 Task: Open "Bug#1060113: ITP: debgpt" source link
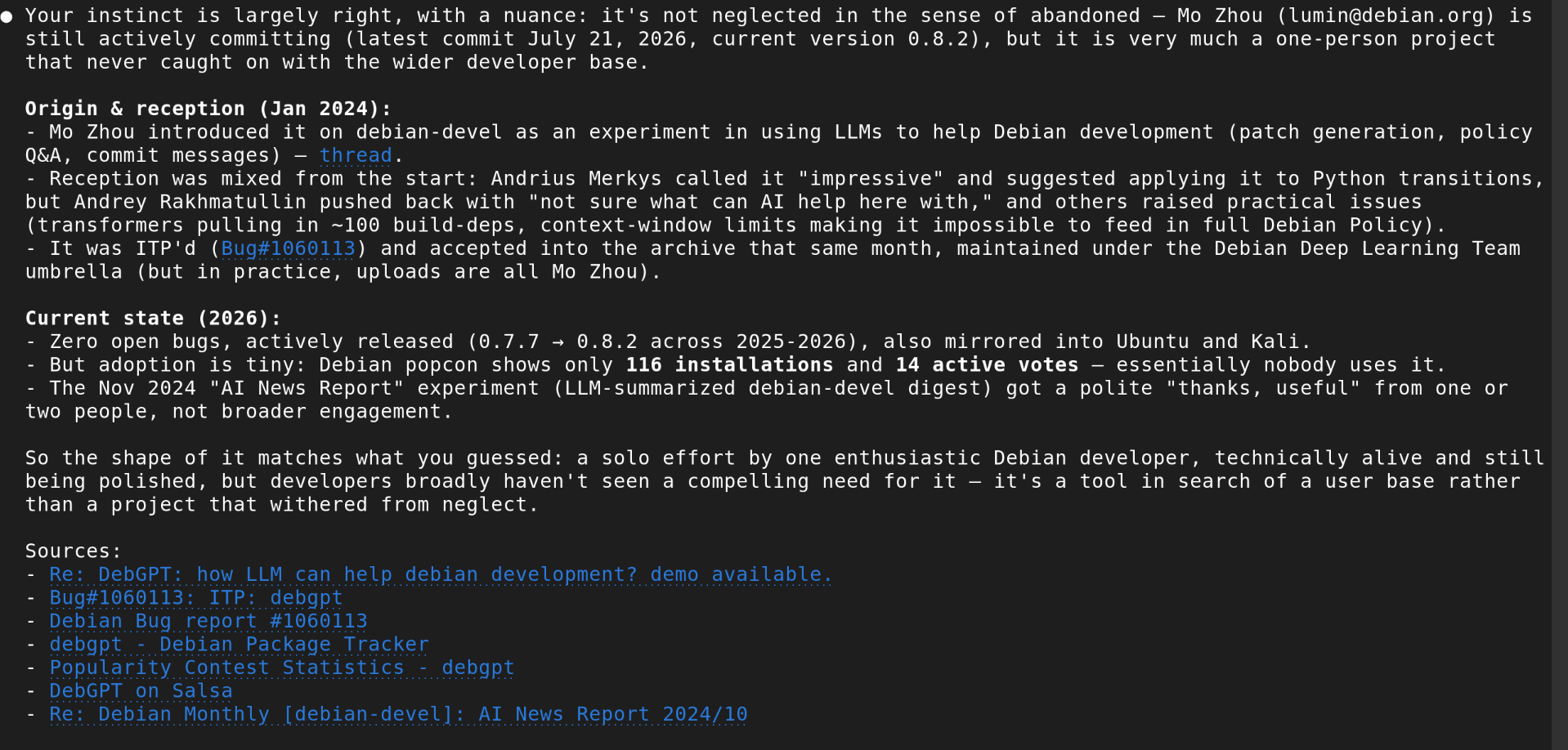pyautogui.click(x=196, y=598)
